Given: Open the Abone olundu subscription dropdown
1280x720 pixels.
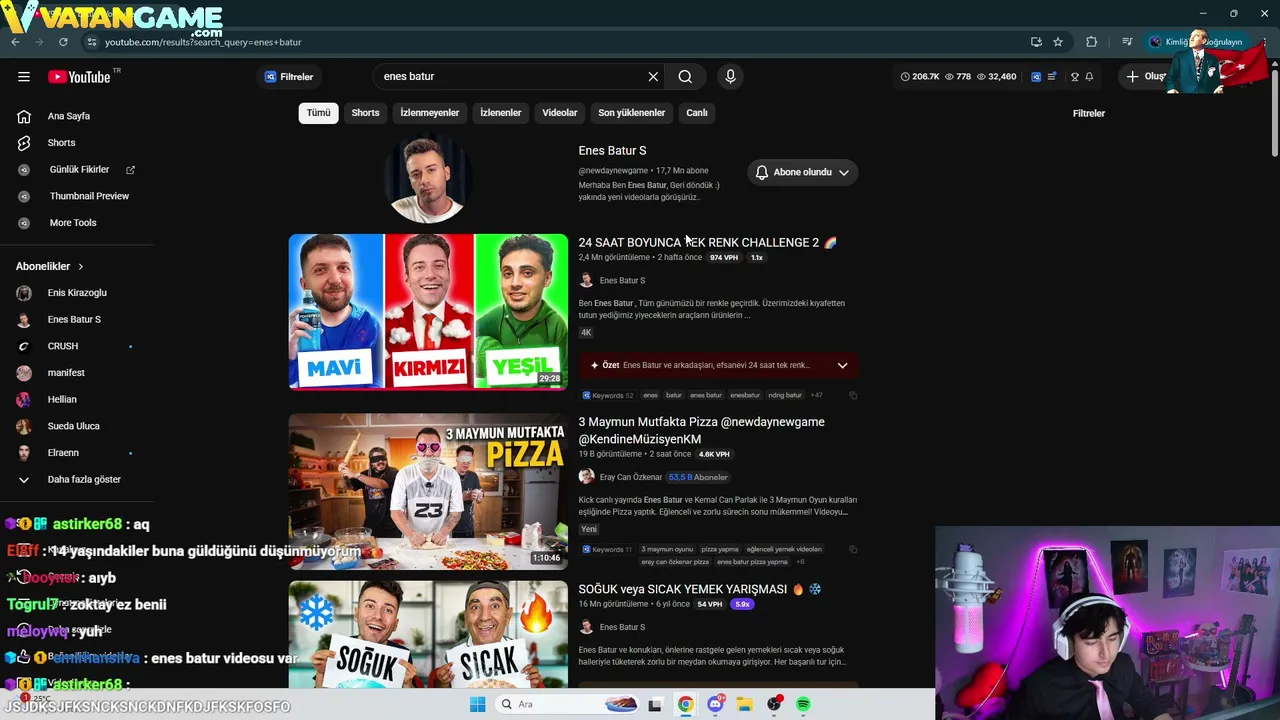Looking at the screenshot, I should pos(802,172).
